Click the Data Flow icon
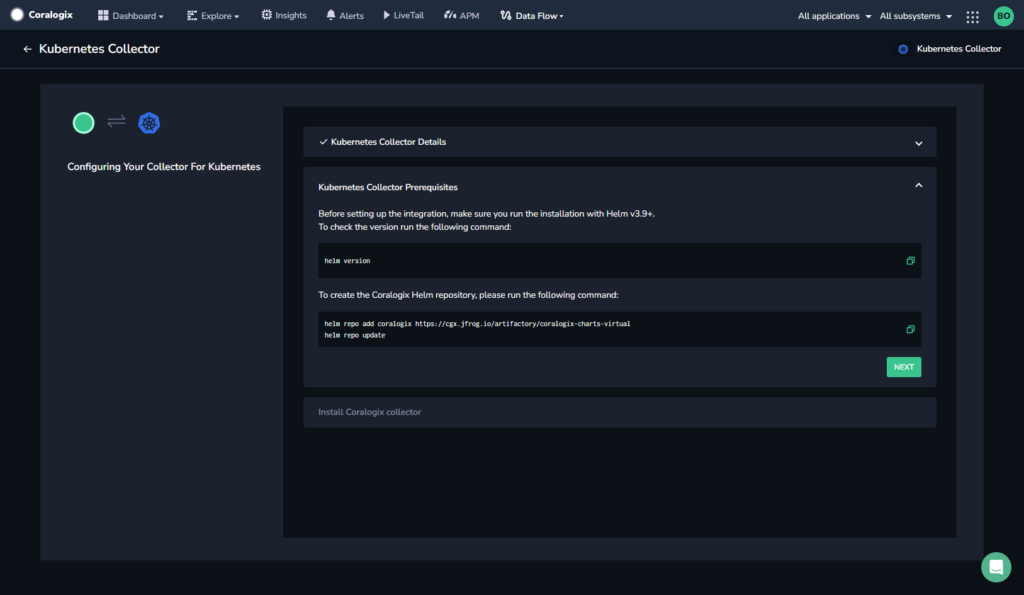Screen dimensions: 1024x595 tap(505, 15)
